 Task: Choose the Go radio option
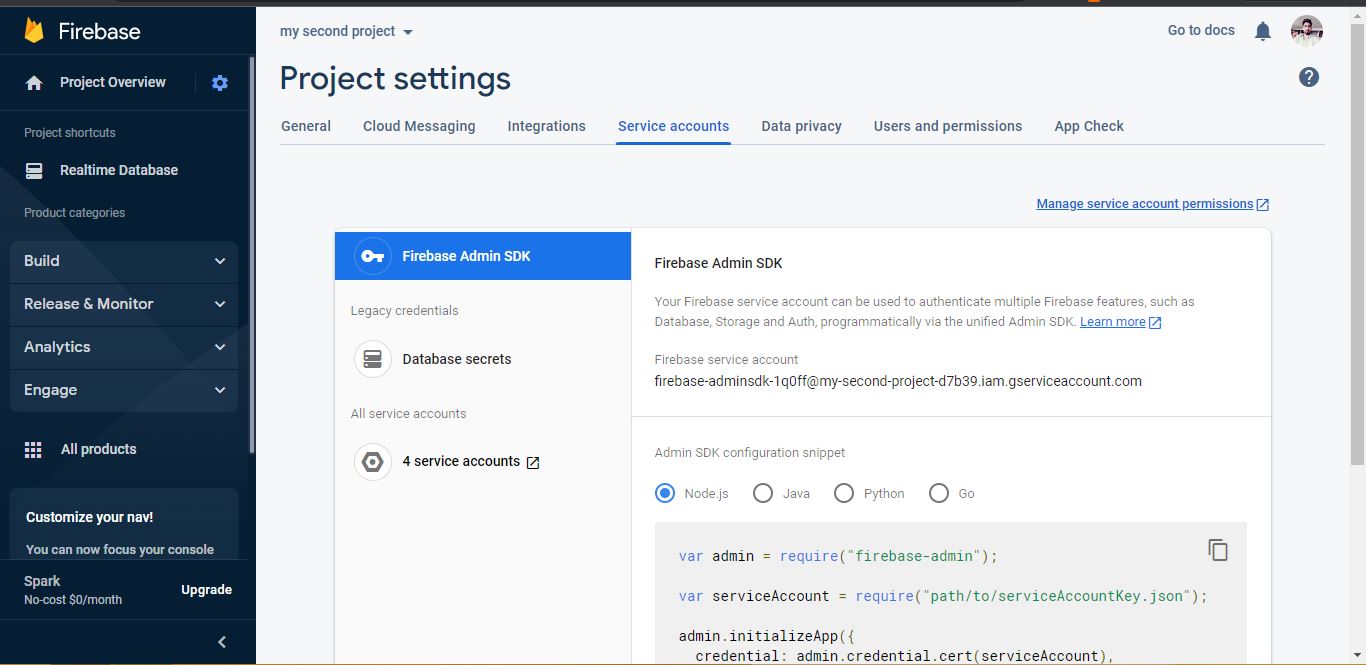[939, 493]
